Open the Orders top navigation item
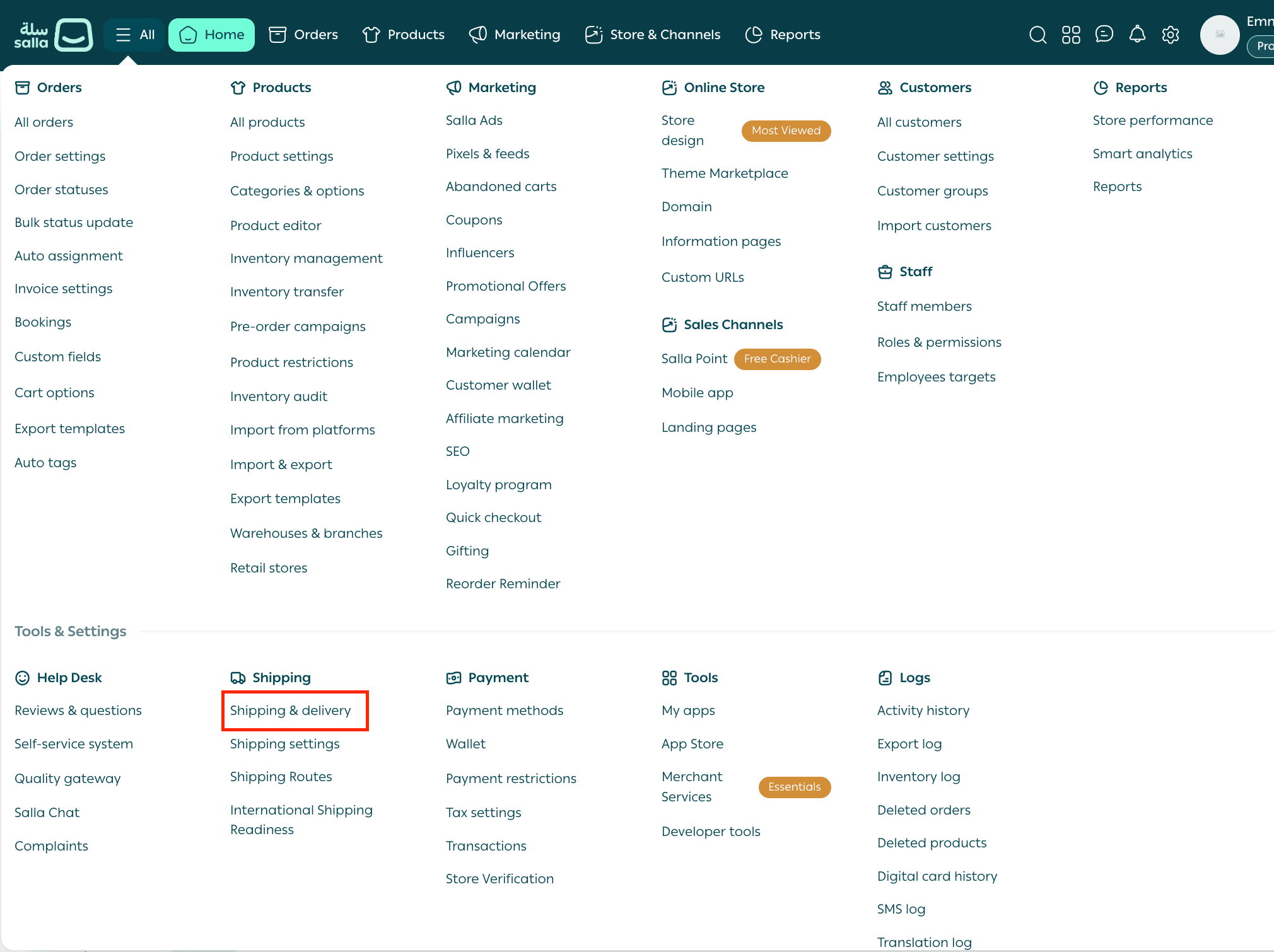 [x=303, y=35]
